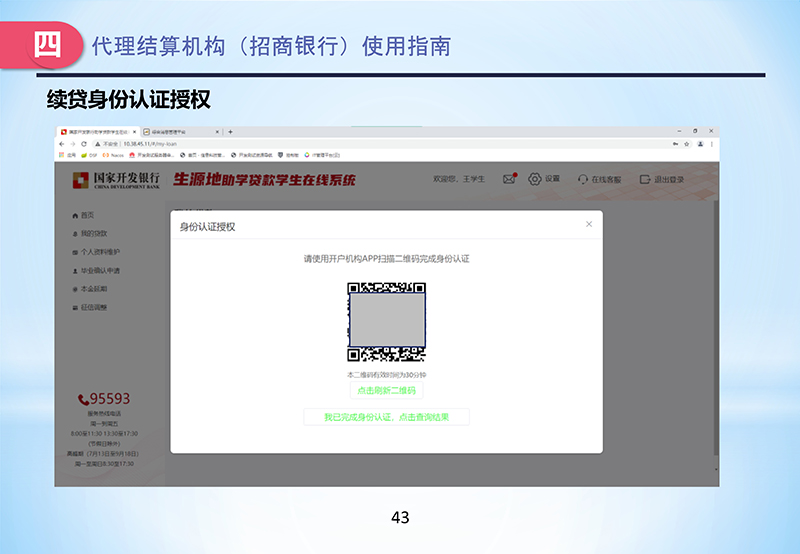Restore the browser window size
Image resolution: width=800 pixels, height=554 pixels.
(695, 131)
